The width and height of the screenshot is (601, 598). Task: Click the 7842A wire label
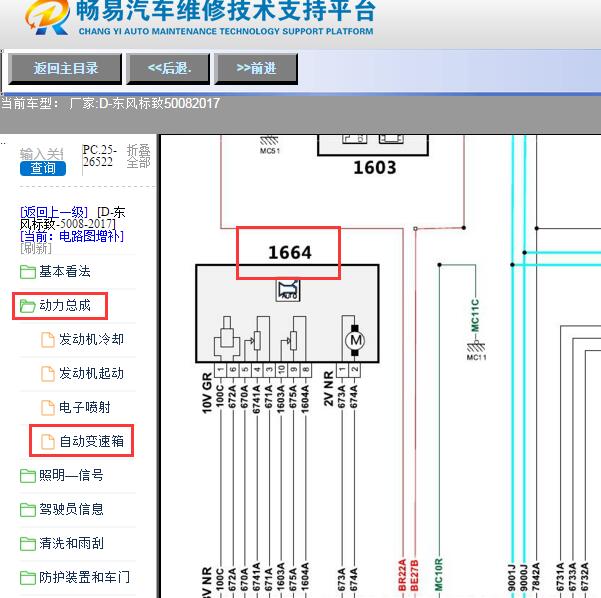(x=536, y=577)
